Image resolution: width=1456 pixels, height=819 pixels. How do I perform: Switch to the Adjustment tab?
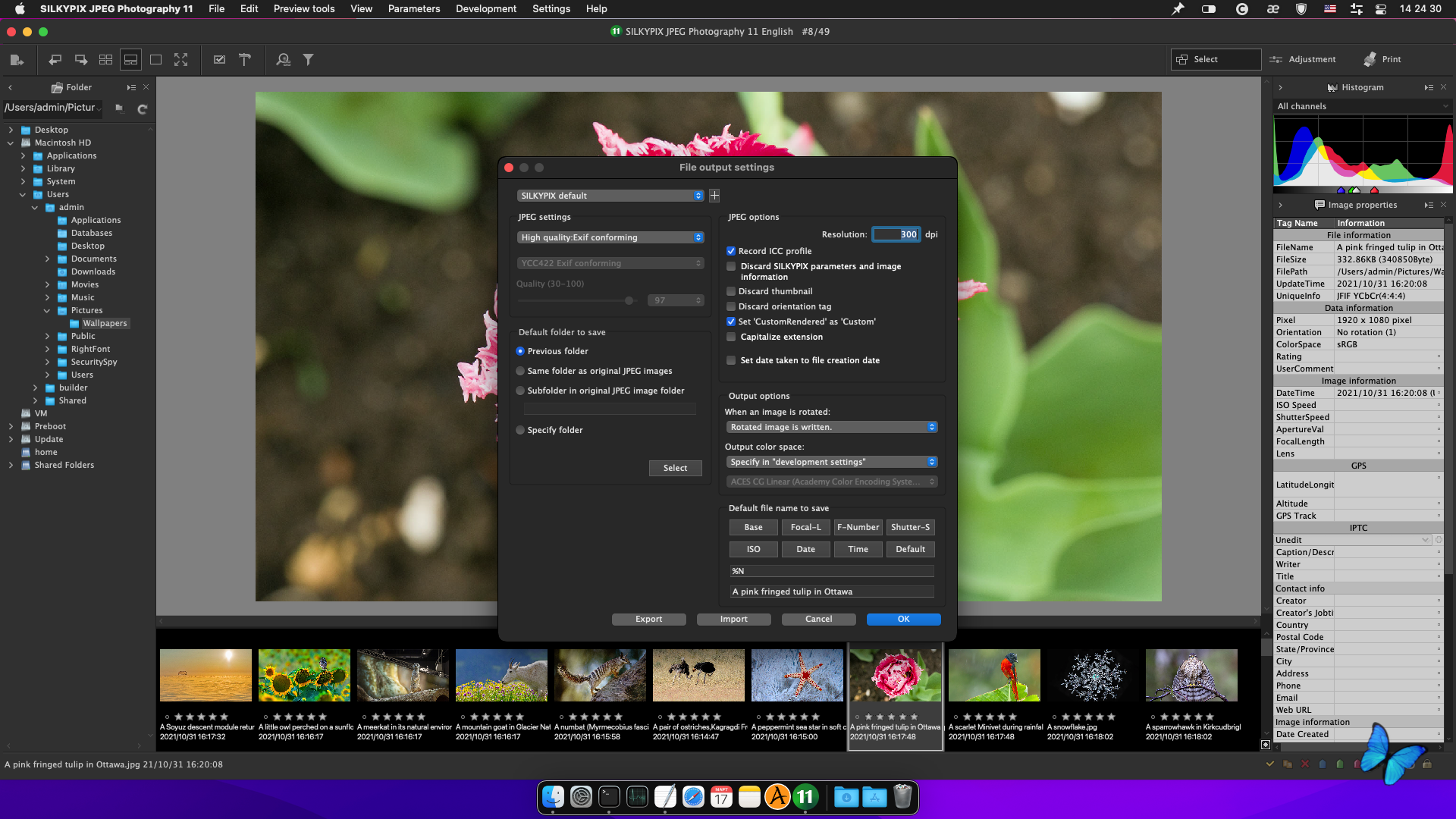click(1303, 59)
